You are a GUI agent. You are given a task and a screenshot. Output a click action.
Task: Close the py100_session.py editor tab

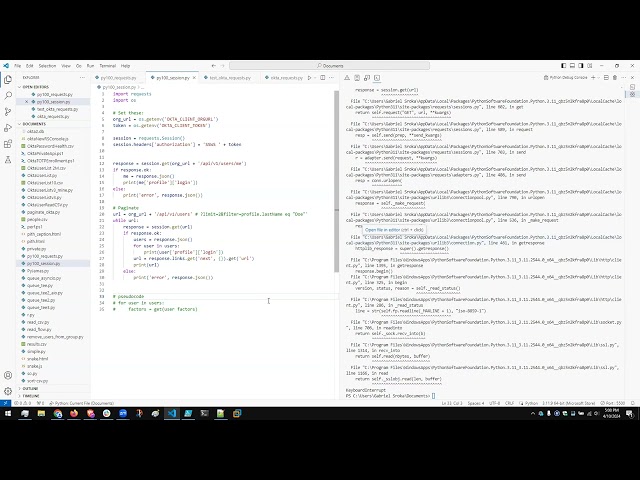point(194,78)
